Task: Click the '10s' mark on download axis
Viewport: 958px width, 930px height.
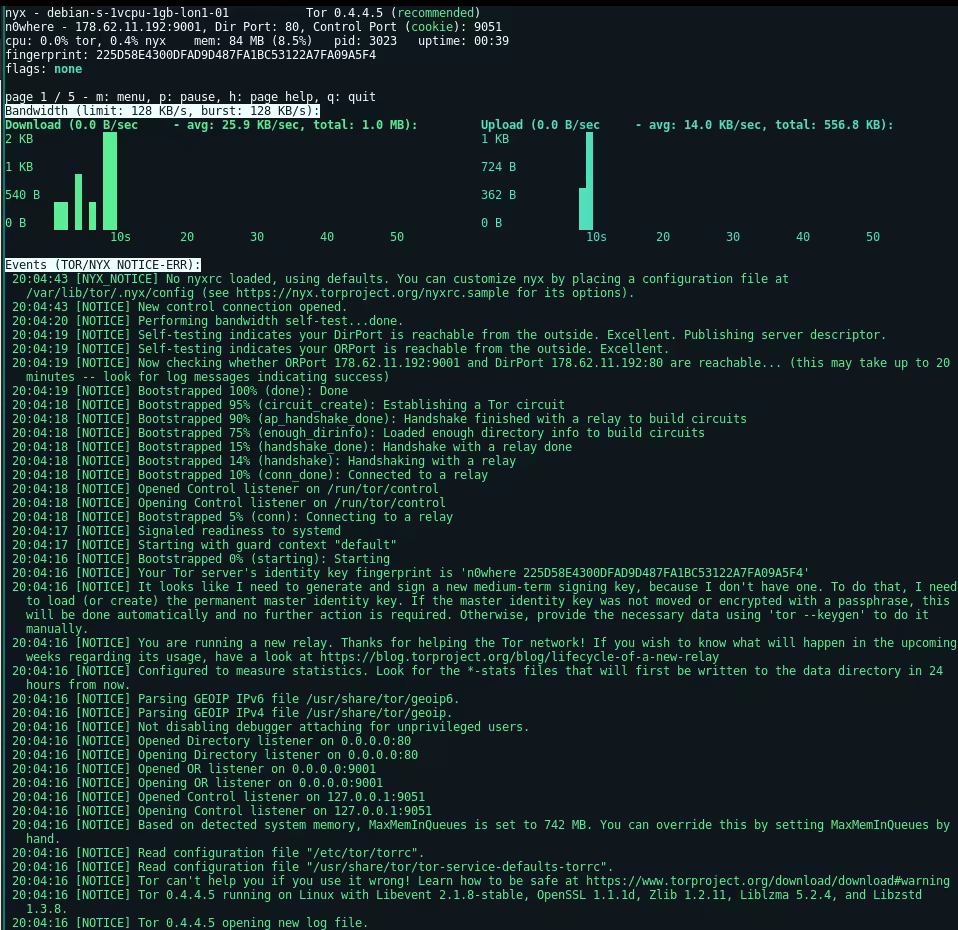Action: click(120, 237)
